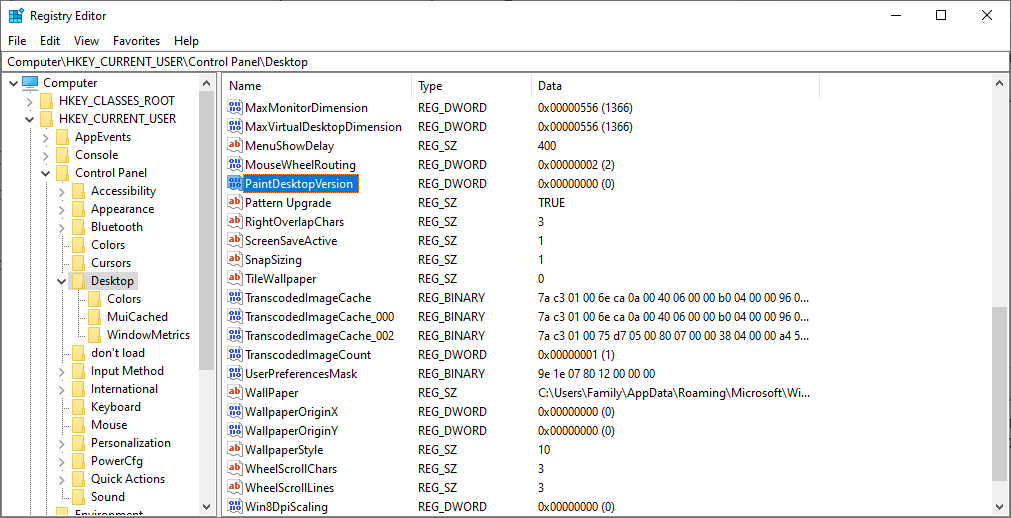Select the Sound key
The height and width of the screenshot is (518, 1011).
pyautogui.click(x=108, y=497)
